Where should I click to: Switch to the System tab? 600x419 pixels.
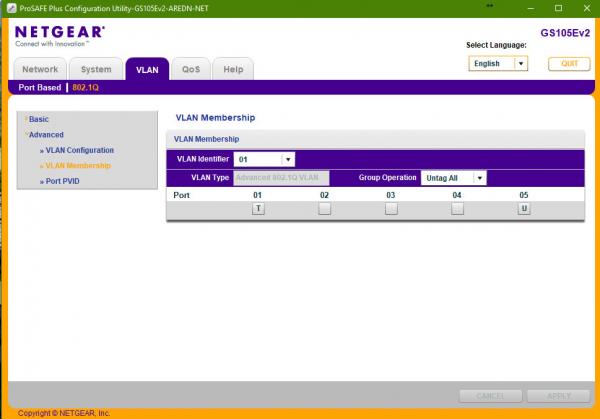(x=96, y=69)
